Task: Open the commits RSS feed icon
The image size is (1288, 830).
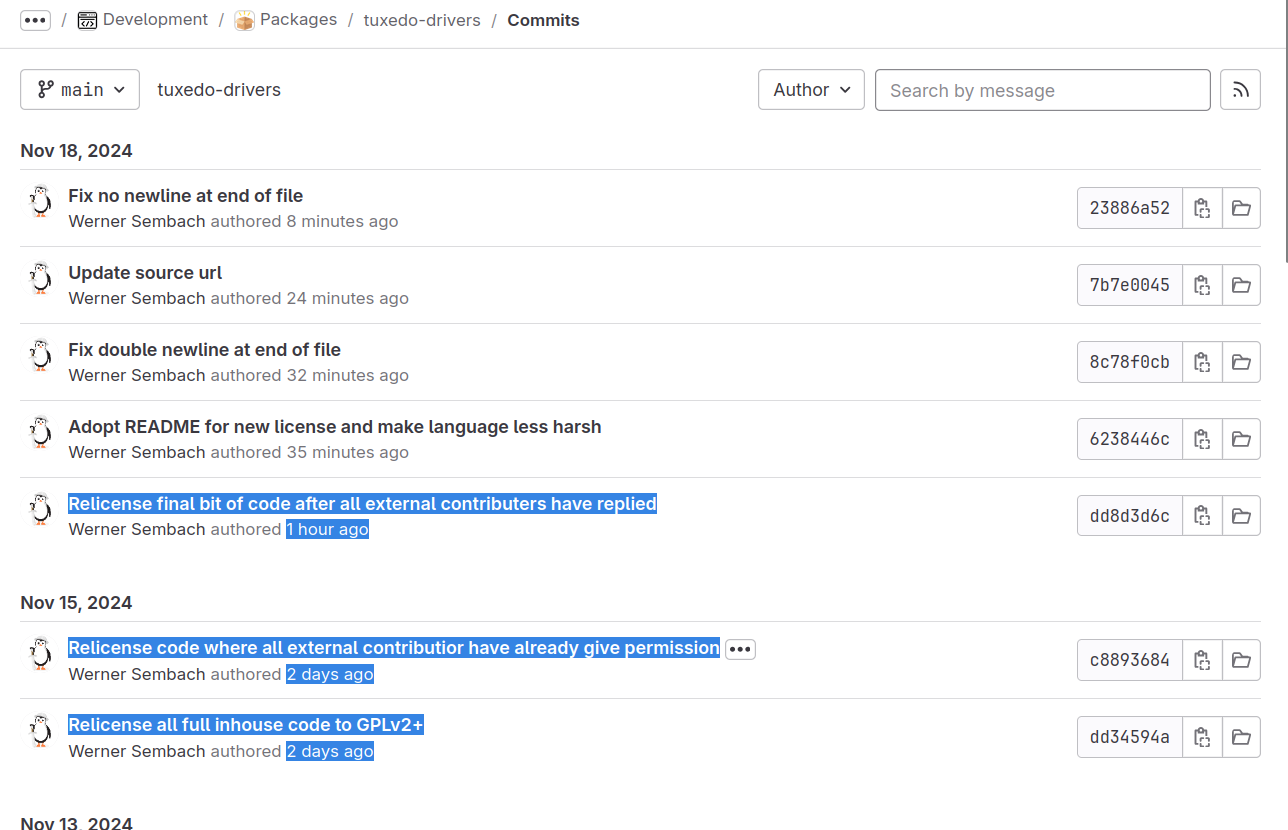Action: pyautogui.click(x=1240, y=90)
